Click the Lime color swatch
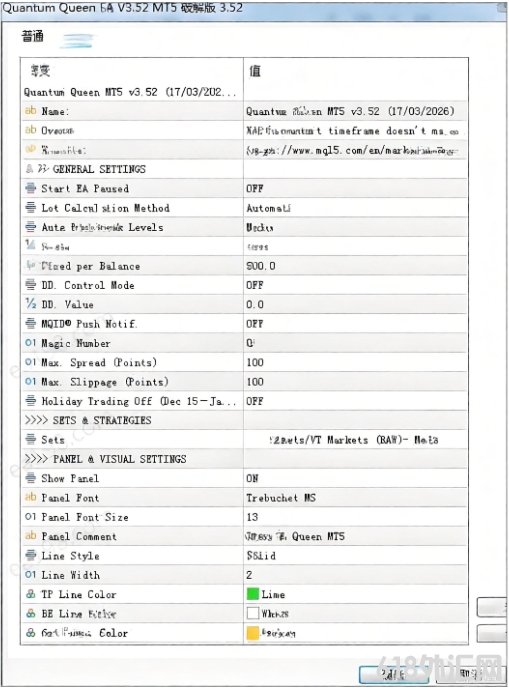This screenshot has width=509, height=692. pos(253,594)
